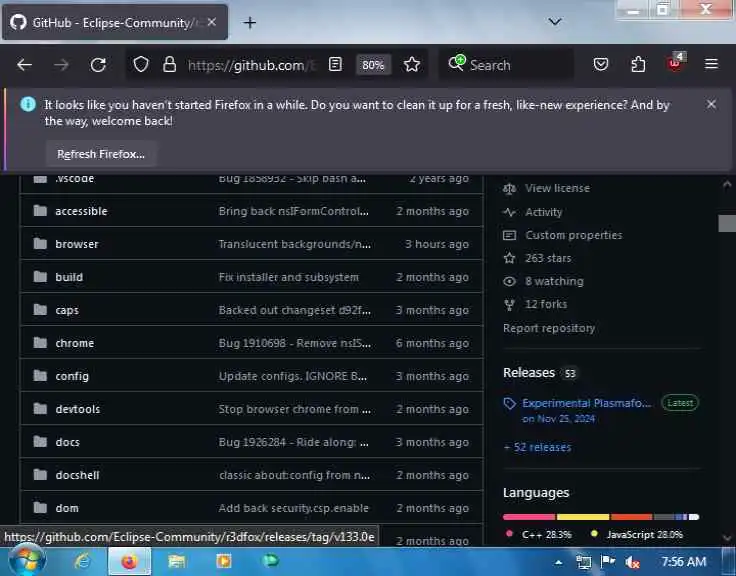Image resolution: width=736 pixels, height=576 pixels.
Task: Open the media player taskbar icon
Action: pyautogui.click(x=223, y=561)
